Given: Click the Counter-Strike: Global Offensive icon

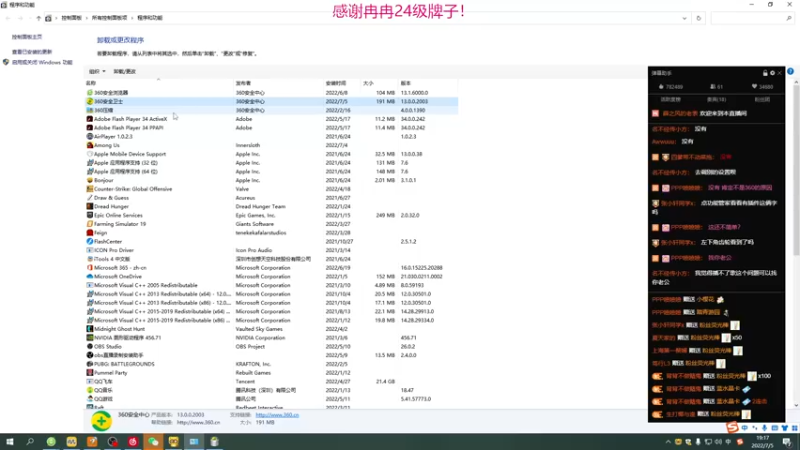Looking at the screenshot, I should 90,189.
